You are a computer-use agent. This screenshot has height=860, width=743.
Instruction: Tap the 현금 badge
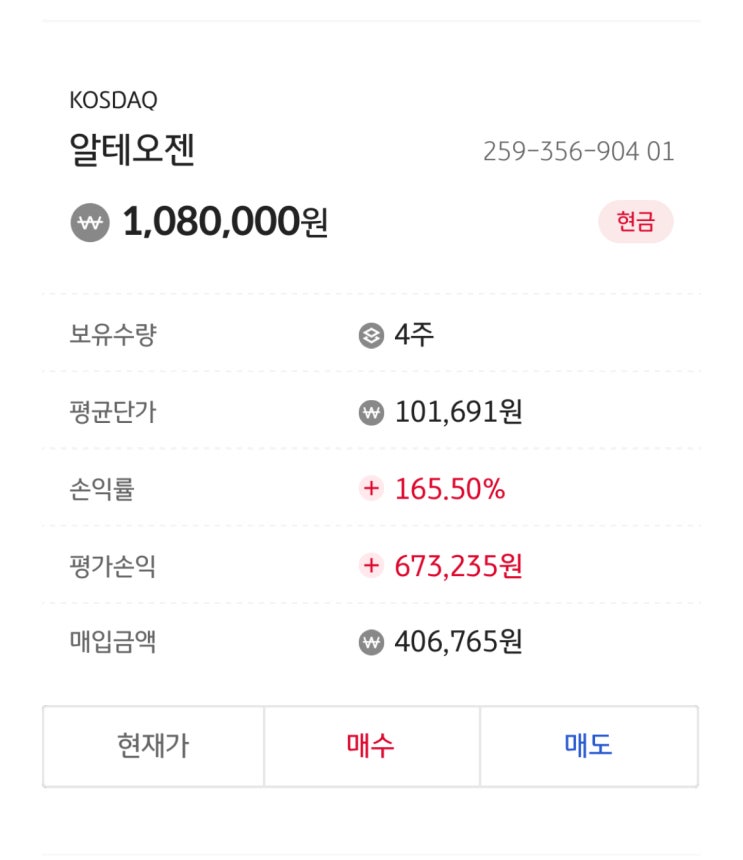pos(635,222)
